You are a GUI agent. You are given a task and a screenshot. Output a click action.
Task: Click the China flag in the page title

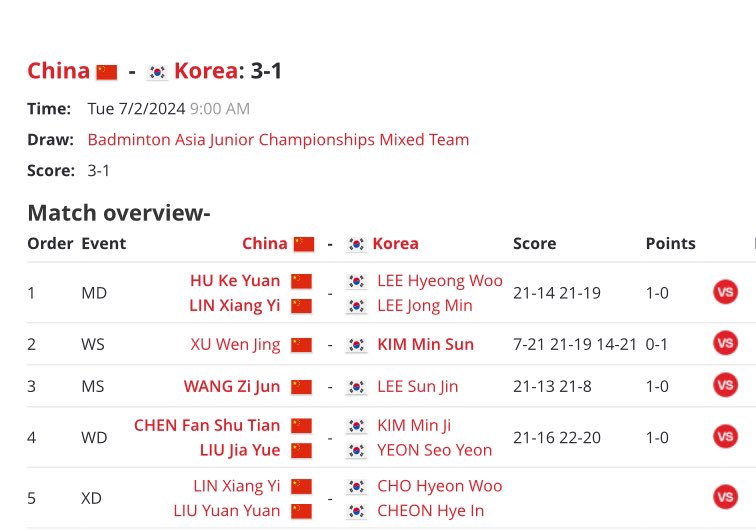click(107, 72)
